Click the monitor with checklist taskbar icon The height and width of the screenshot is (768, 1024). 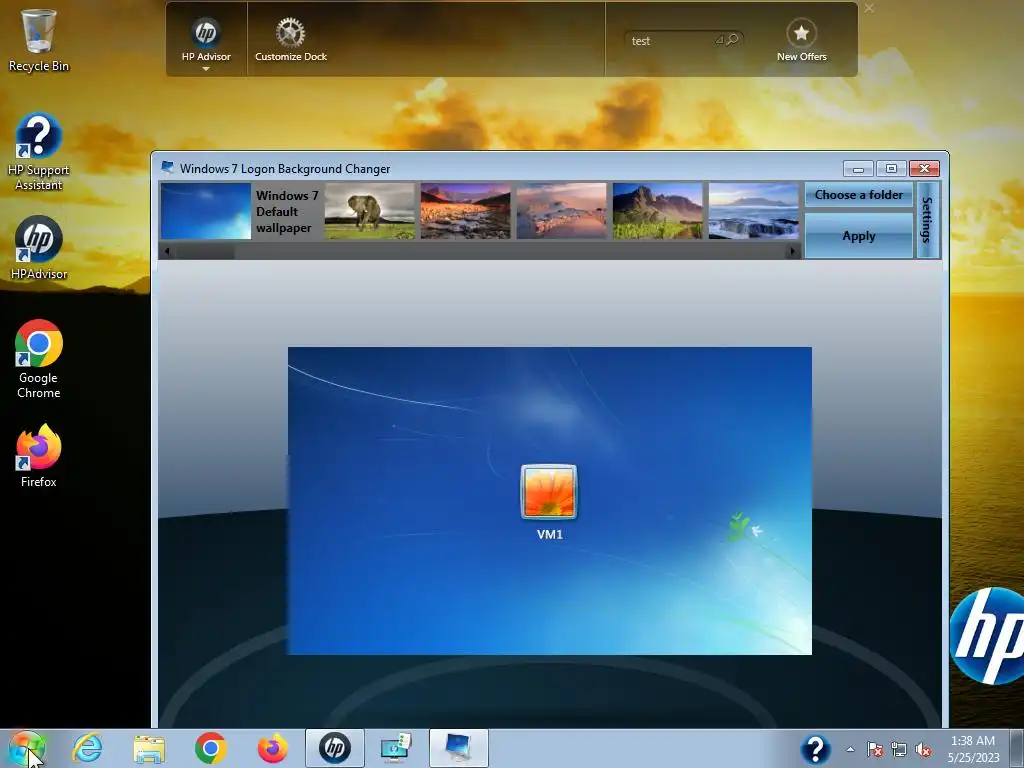(x=396, y=748)
